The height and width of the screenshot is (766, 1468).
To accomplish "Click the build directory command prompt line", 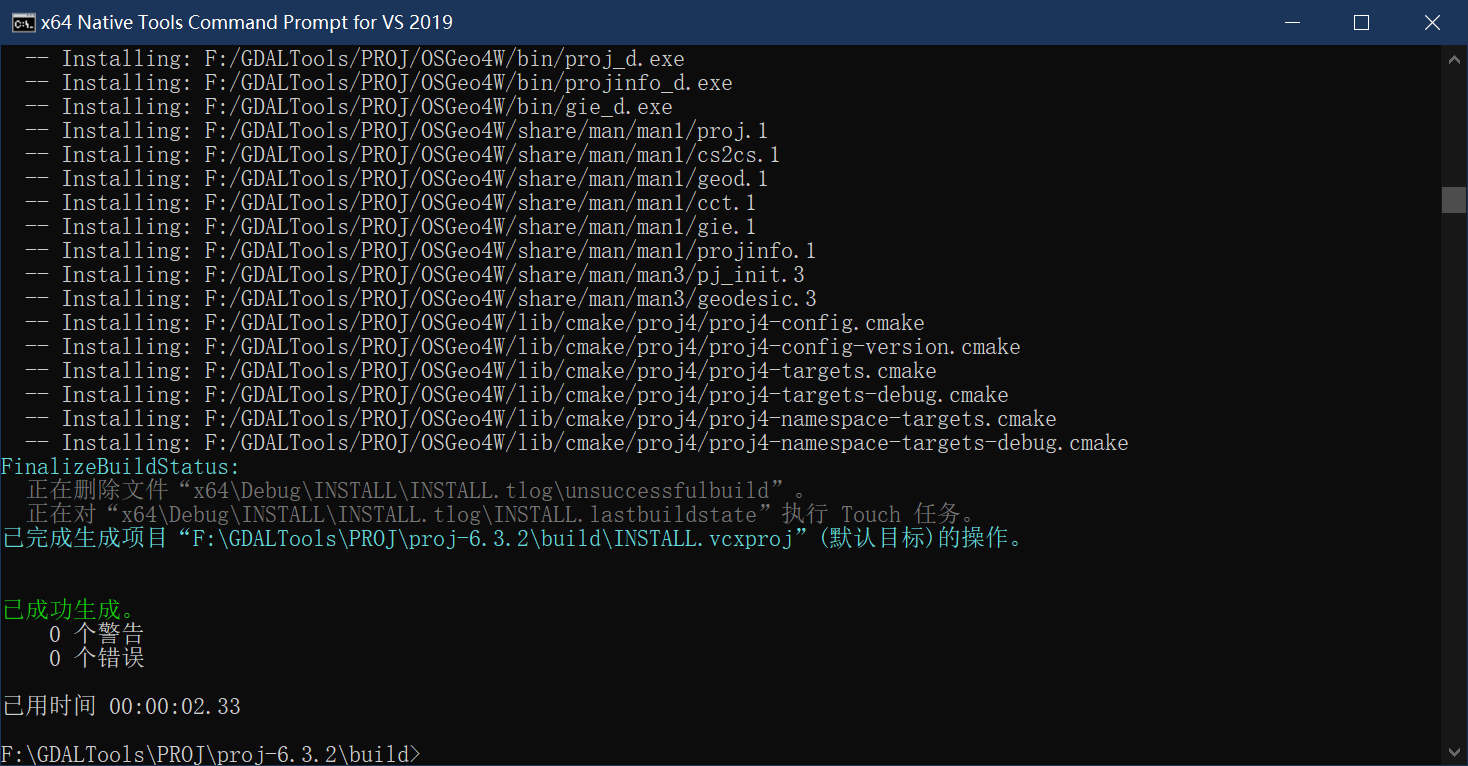I will (211, 754).
